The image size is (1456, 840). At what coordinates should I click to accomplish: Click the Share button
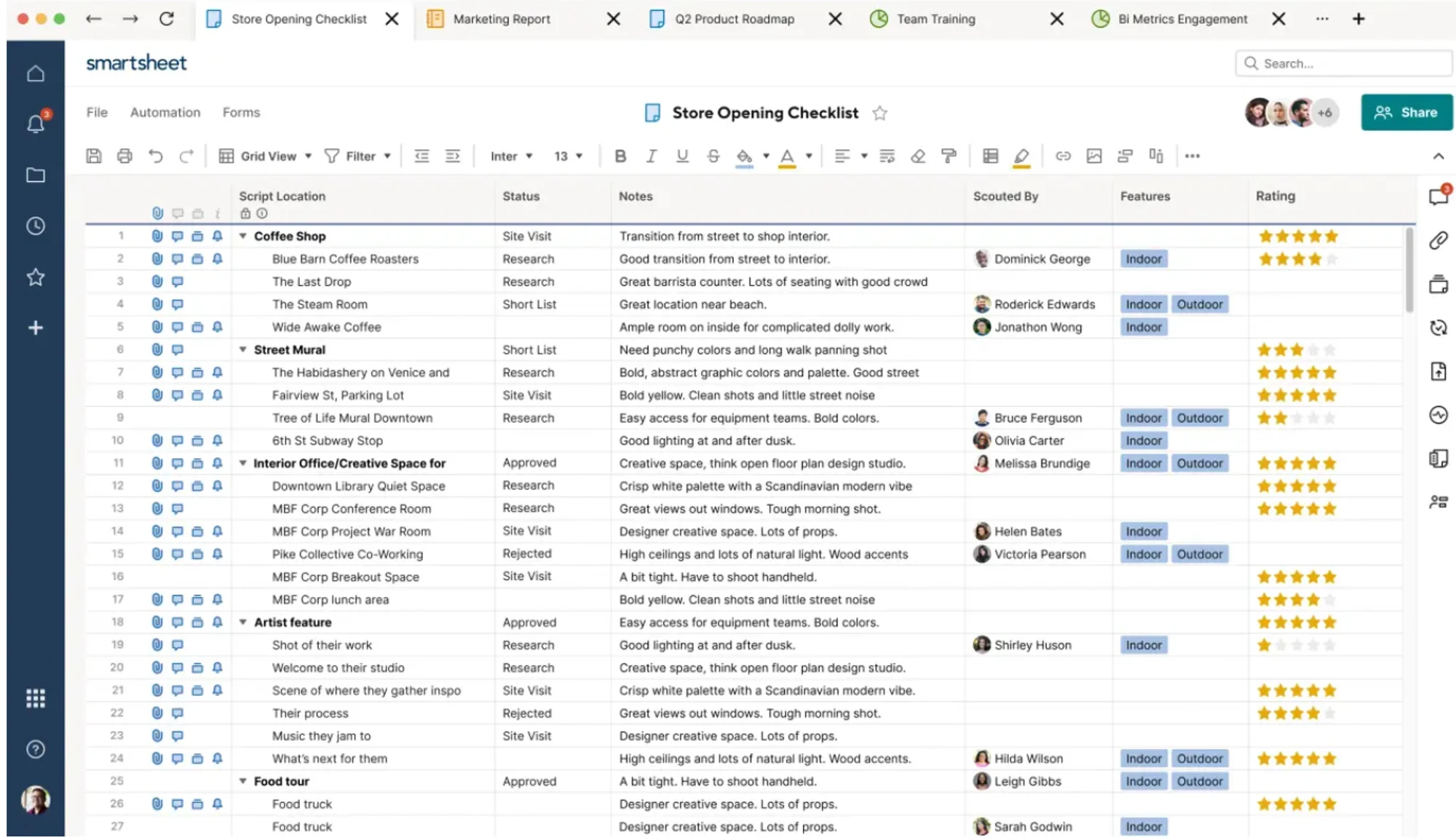(1406, 112)
